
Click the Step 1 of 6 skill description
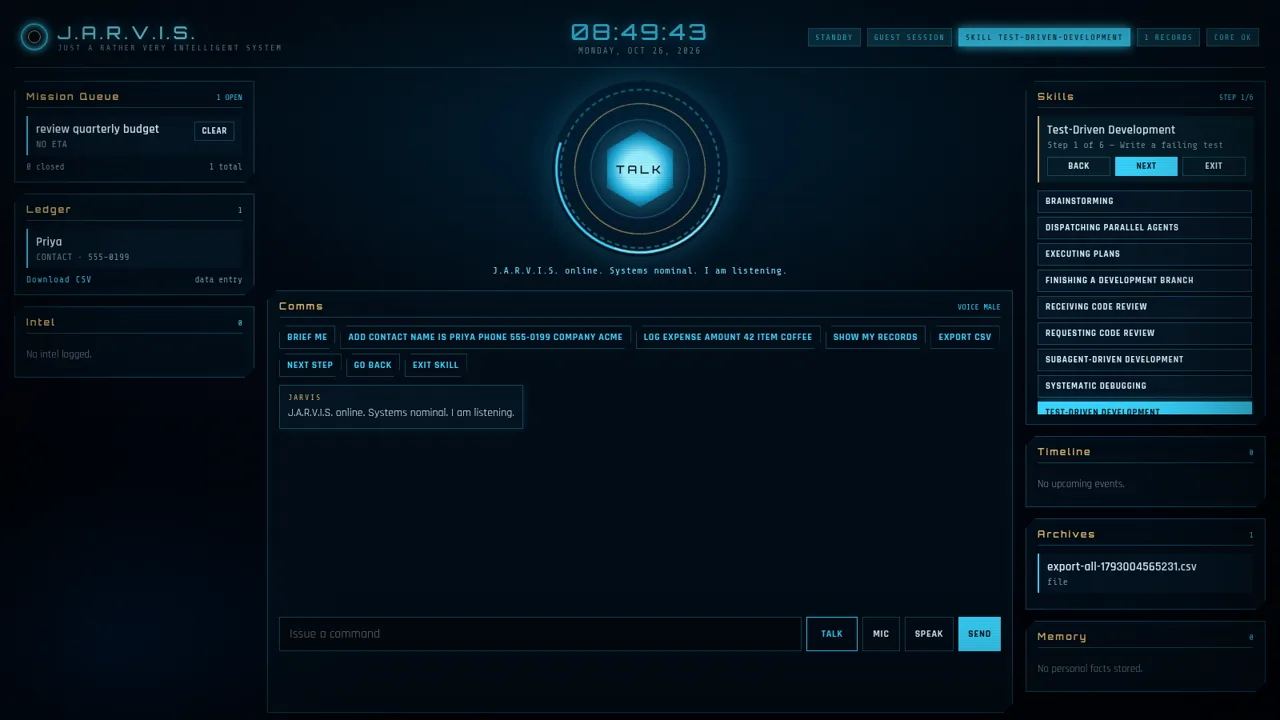1135,145
